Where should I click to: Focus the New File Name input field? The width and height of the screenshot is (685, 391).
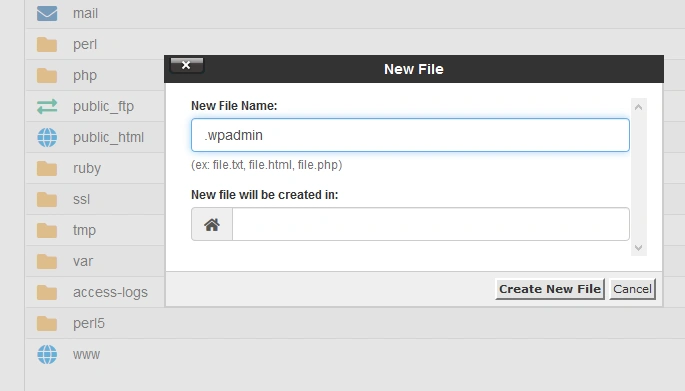tap(410, 135)
